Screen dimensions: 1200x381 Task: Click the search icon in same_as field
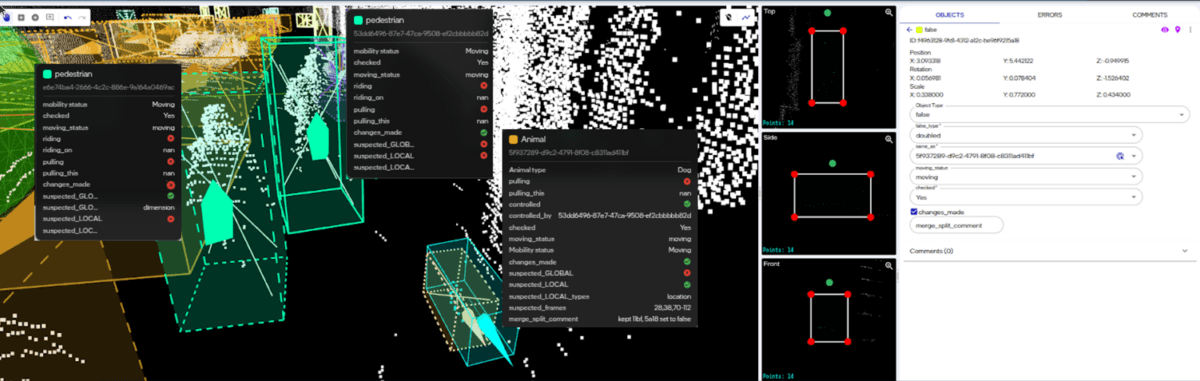pos(1120,156)
